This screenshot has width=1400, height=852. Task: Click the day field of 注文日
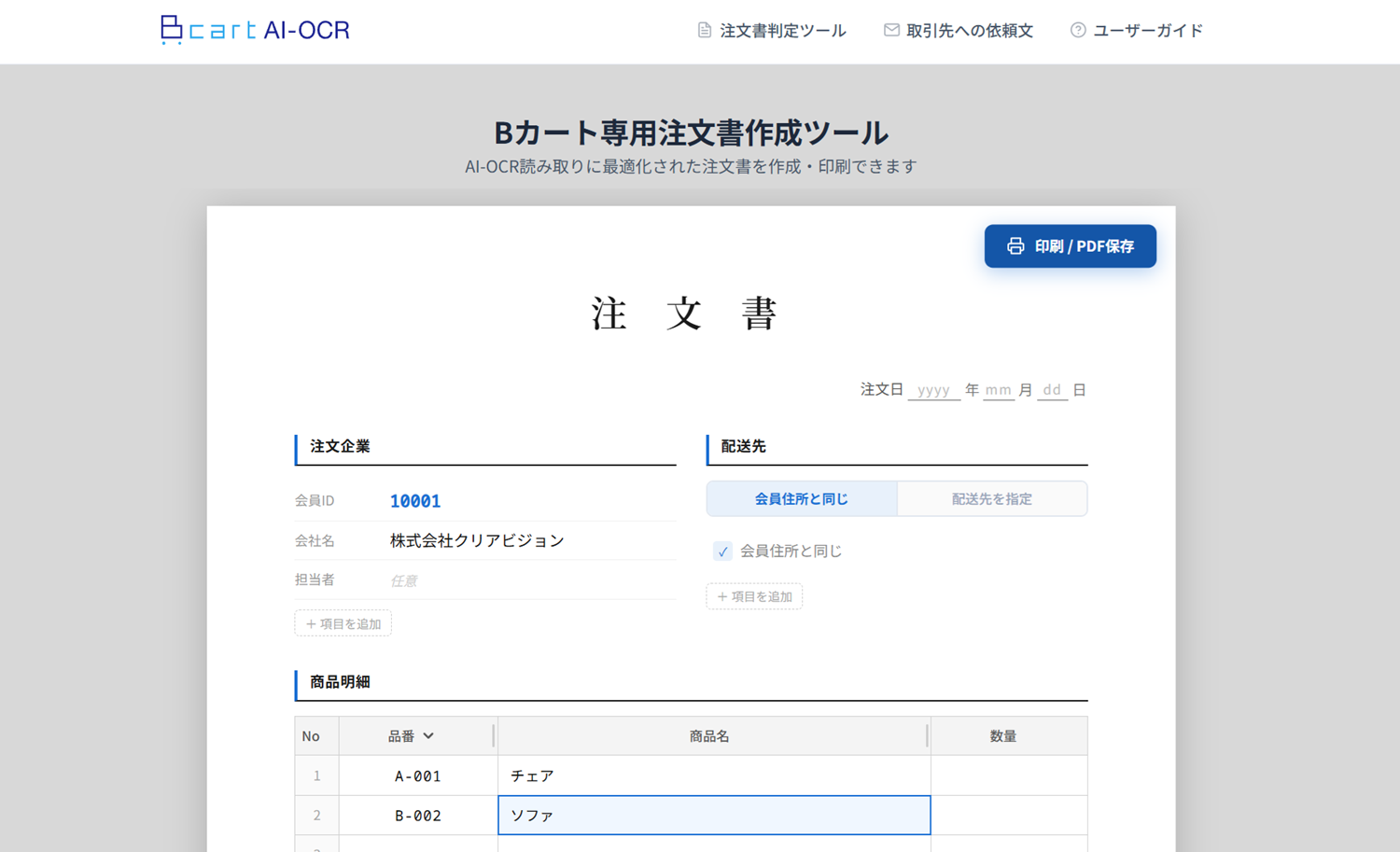pyautogui.click(x=1052, y=390)
